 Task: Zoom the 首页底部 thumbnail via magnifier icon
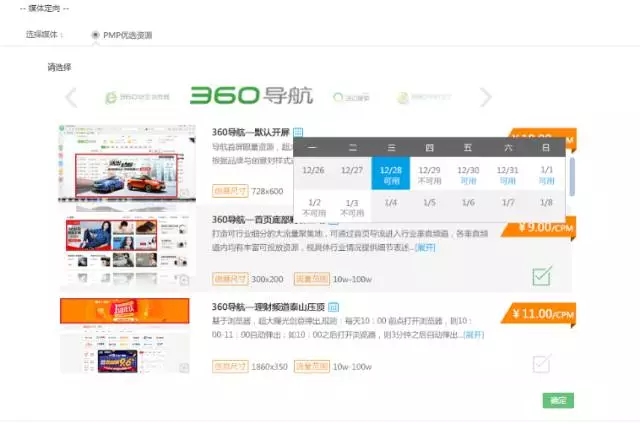point(184,280)
